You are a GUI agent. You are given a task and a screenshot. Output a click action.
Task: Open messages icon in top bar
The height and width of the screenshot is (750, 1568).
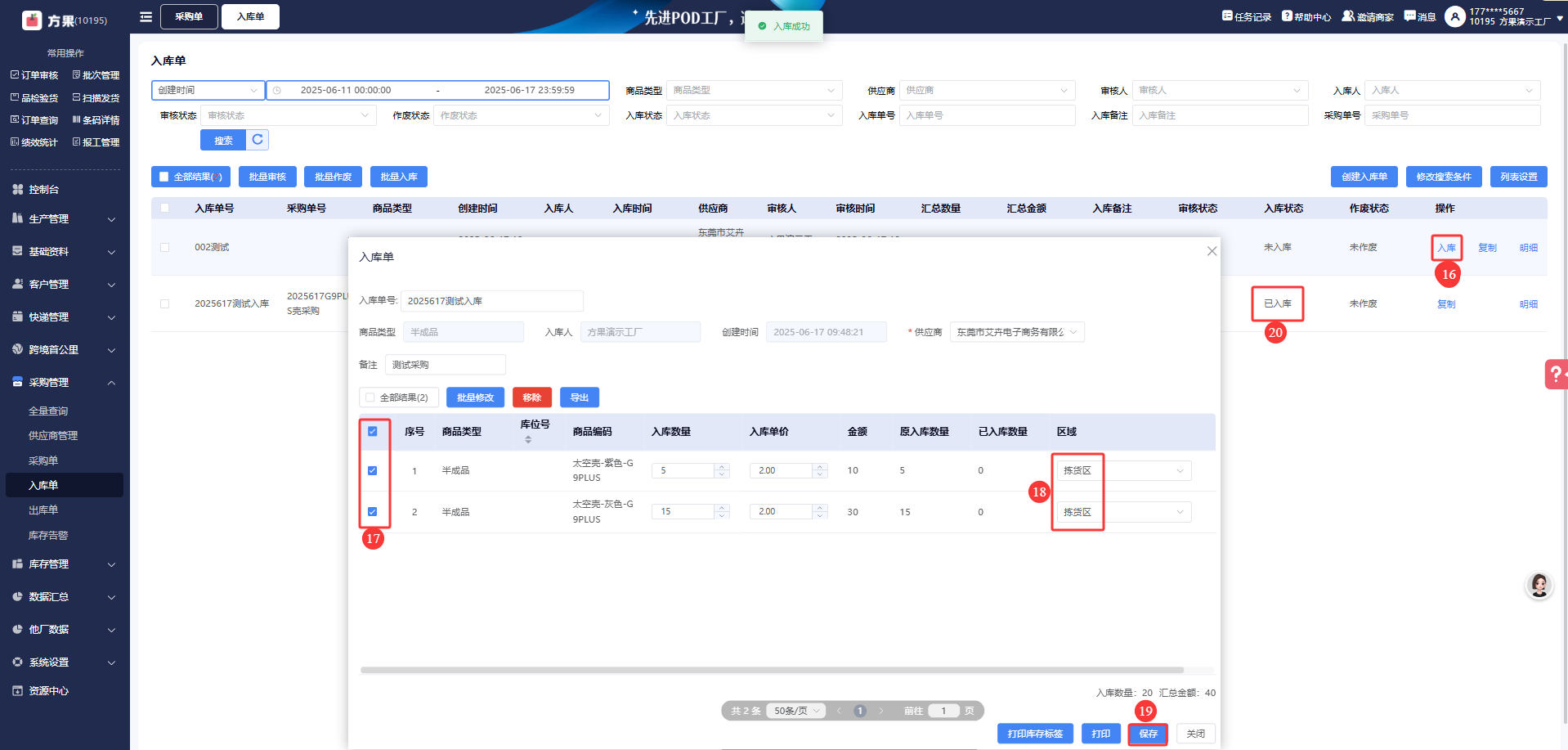pyautogui.click(x=1409, y=16)
